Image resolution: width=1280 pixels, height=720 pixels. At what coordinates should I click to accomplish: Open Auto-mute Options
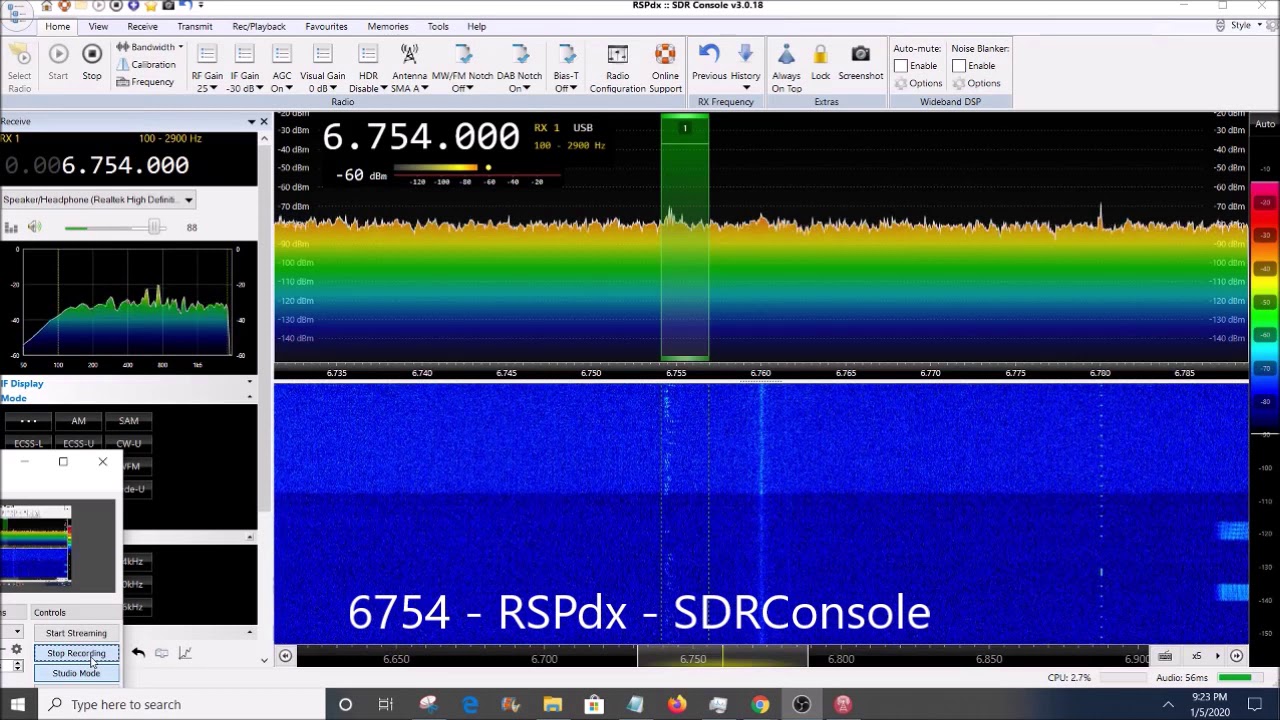918,83
